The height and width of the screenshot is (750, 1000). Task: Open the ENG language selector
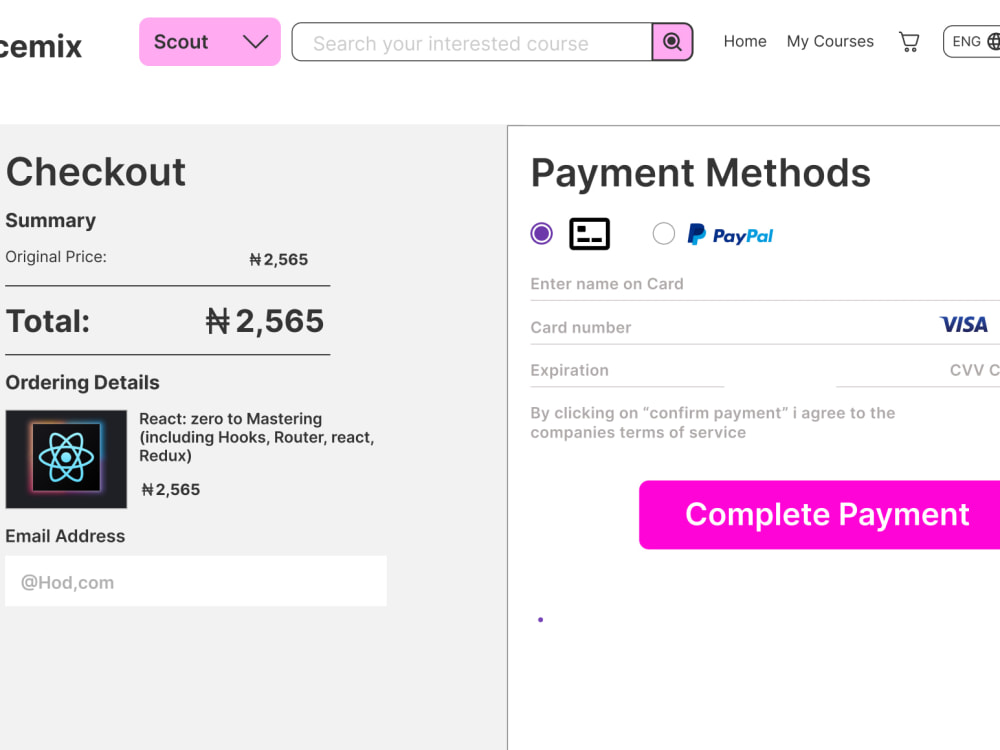click(x=971, y=41)
